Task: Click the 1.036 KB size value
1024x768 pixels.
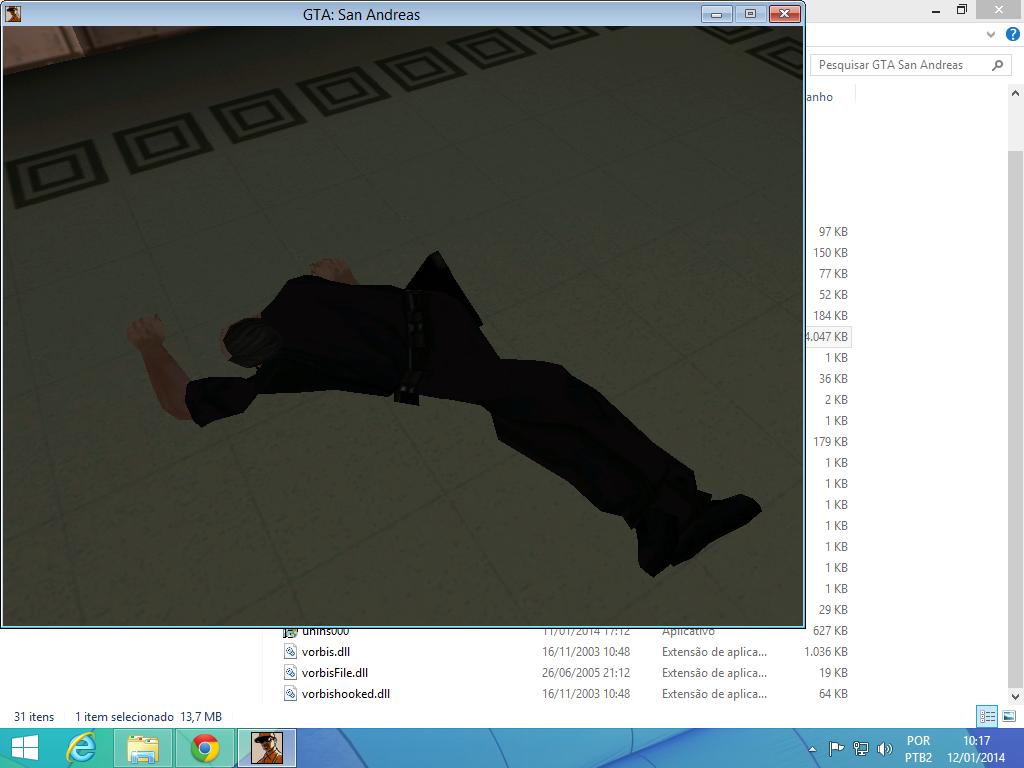Action: click(826, 652)
